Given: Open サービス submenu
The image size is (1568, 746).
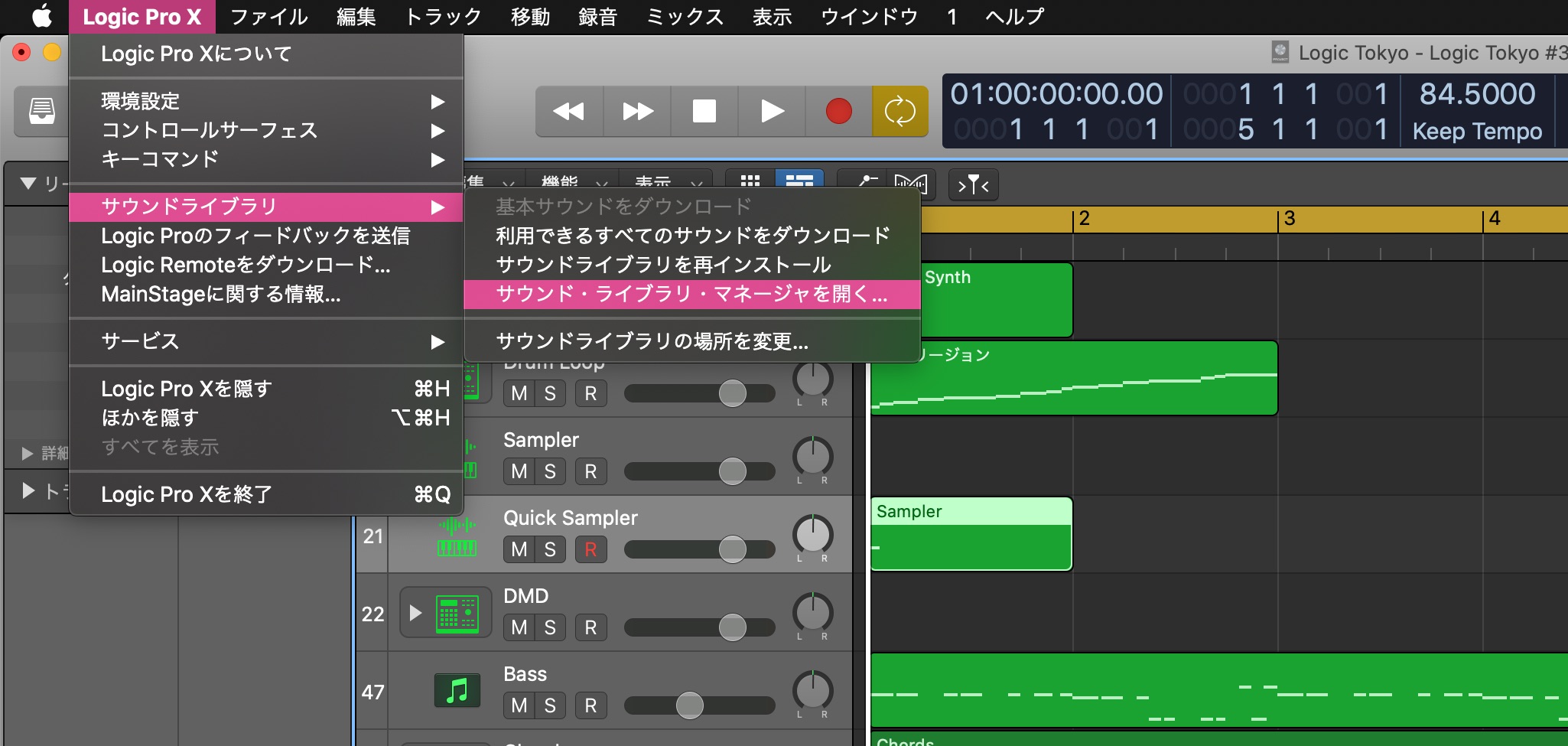Looking at the screenshot, I should click(266, 341).
